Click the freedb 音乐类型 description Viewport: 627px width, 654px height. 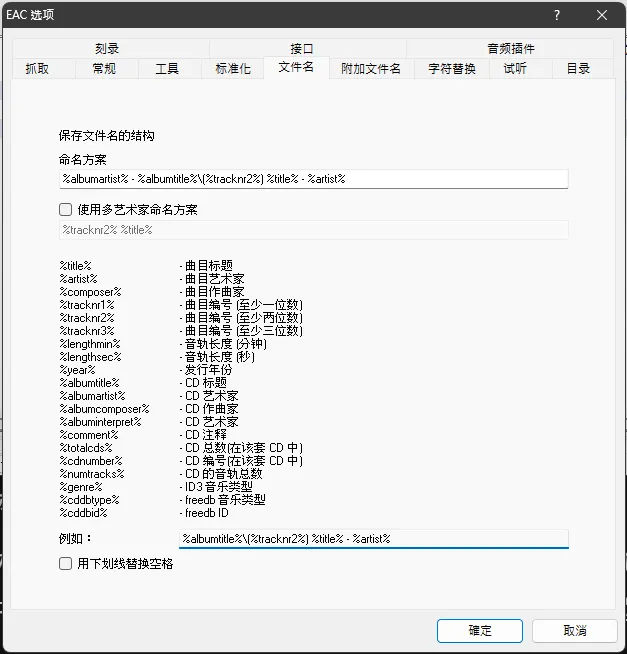225,500
